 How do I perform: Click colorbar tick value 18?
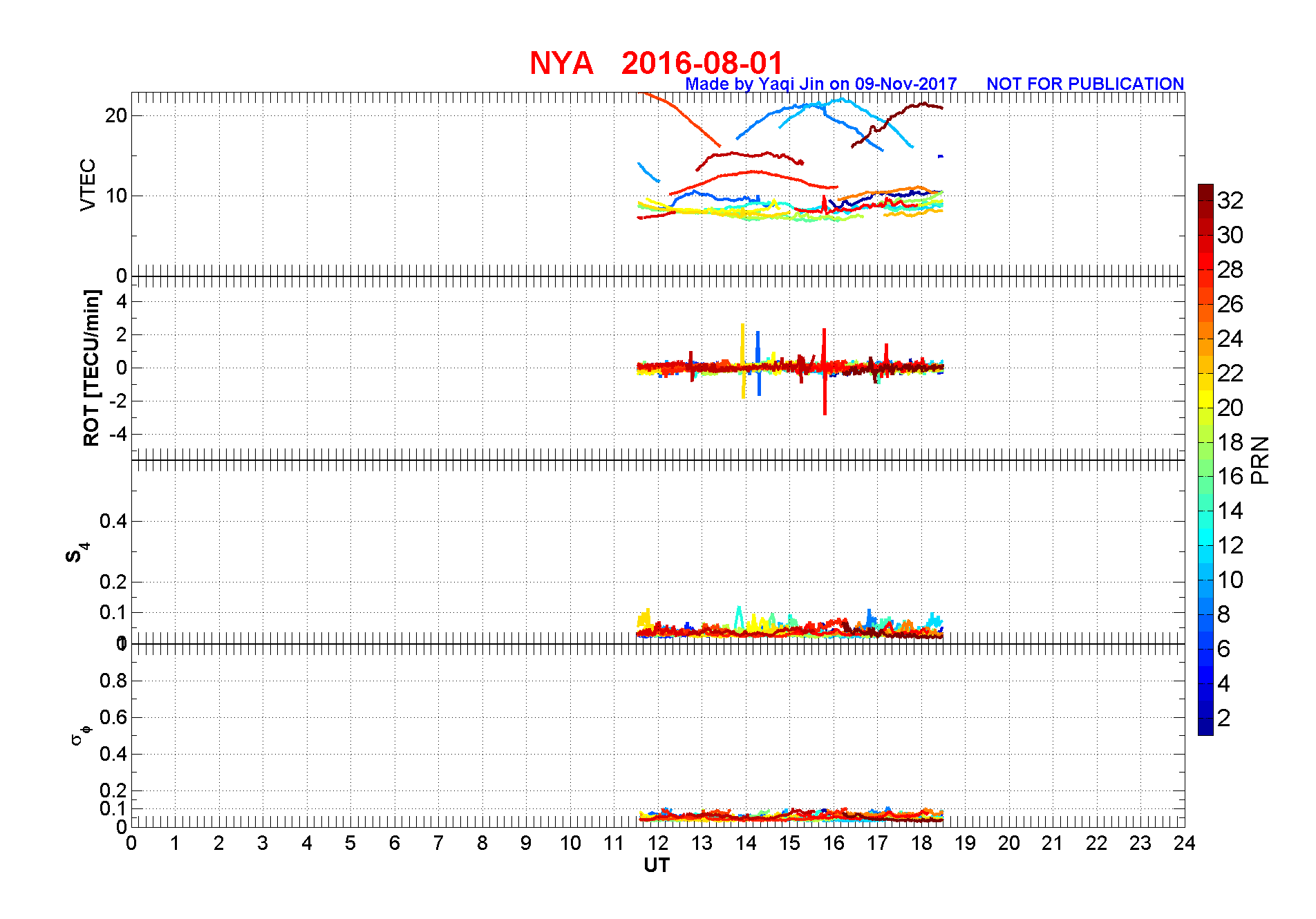point(1230,442)
